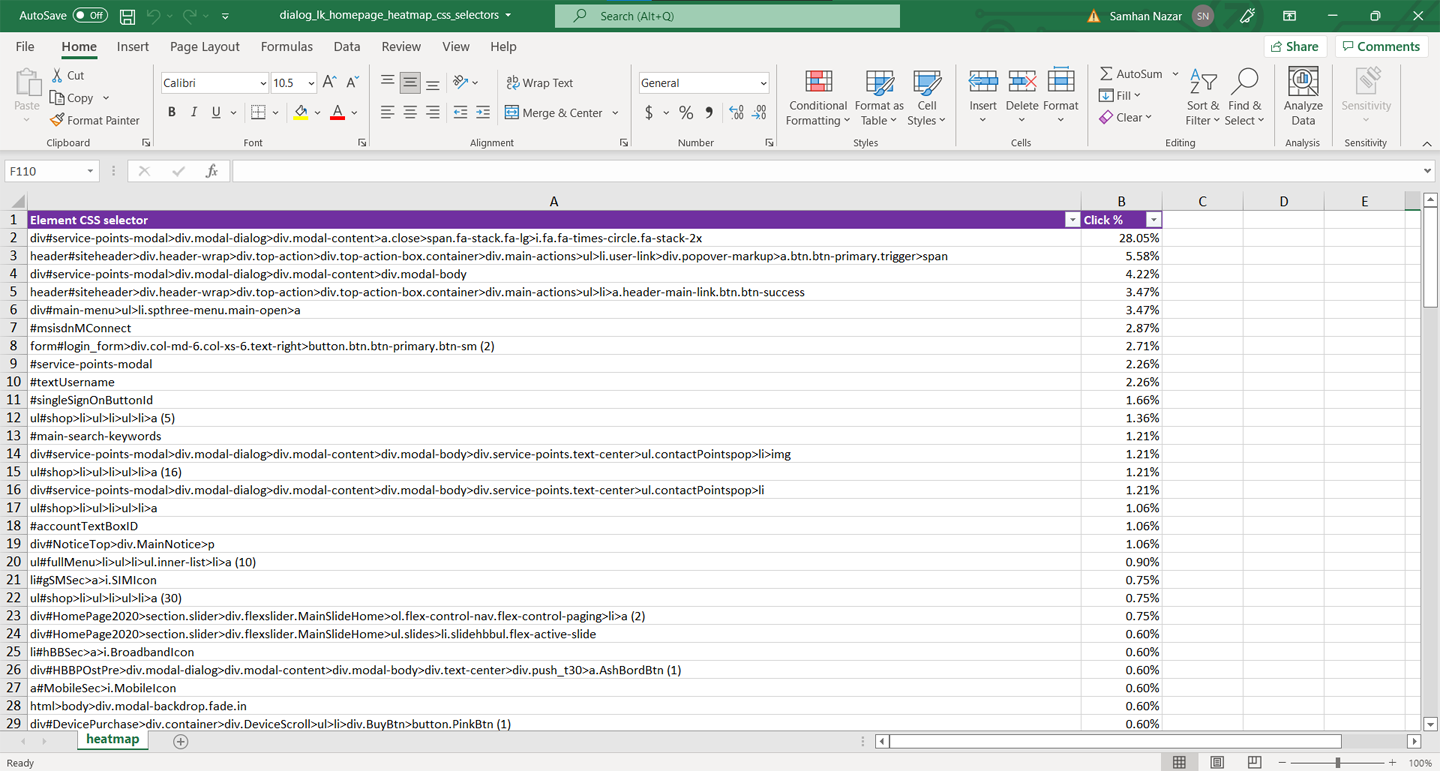Image resolution: width=1440 pixels, height=771 pixels.
Task: Open Sort & Filter options
Action: point(1203,98)
